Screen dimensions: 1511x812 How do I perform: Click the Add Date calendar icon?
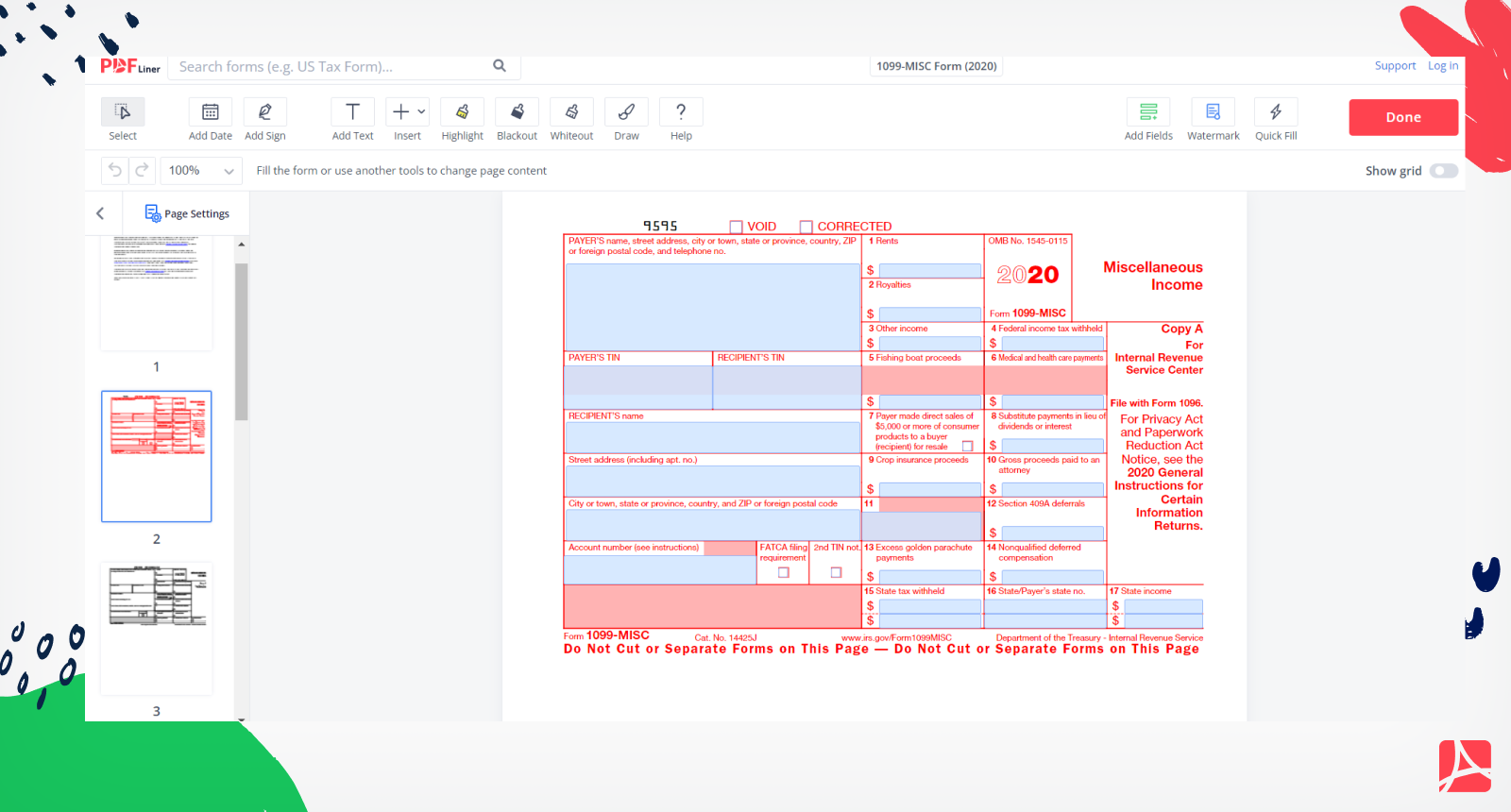pos(211,112)
